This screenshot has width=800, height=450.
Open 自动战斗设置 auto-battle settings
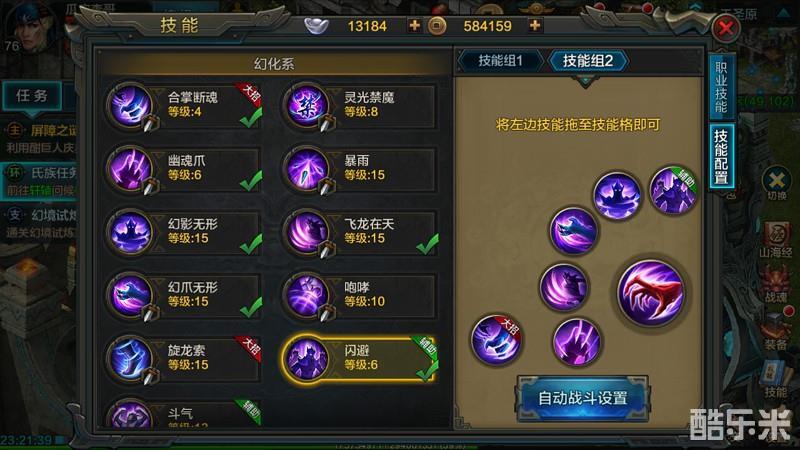pyautogui.click(x=583, y=398)
